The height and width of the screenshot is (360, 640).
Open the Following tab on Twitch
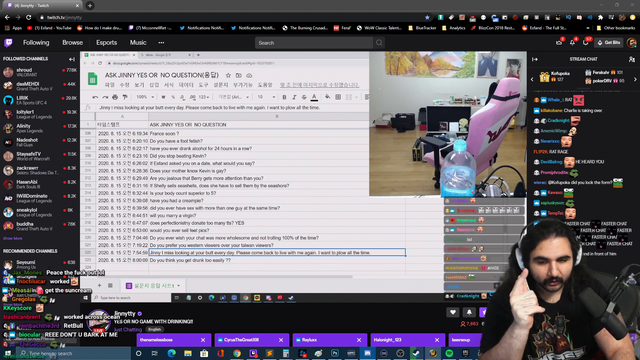click(x=36, y=42)
